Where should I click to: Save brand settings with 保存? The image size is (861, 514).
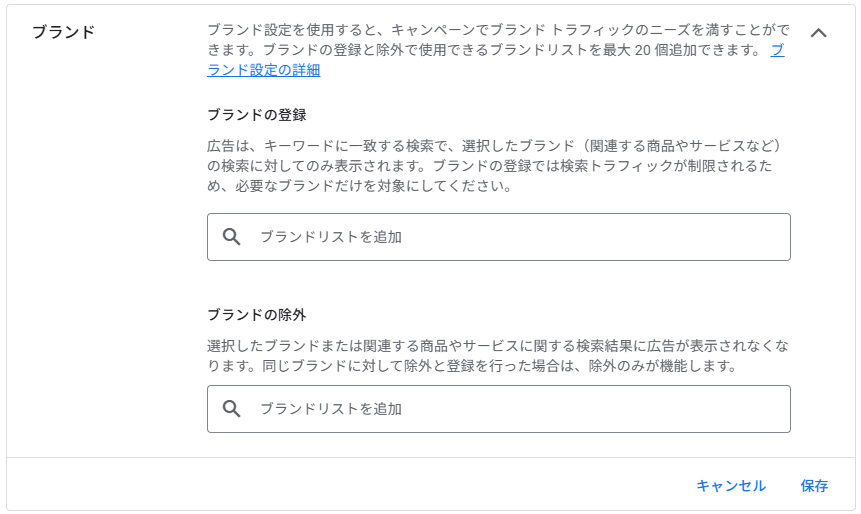coord(814,486)
